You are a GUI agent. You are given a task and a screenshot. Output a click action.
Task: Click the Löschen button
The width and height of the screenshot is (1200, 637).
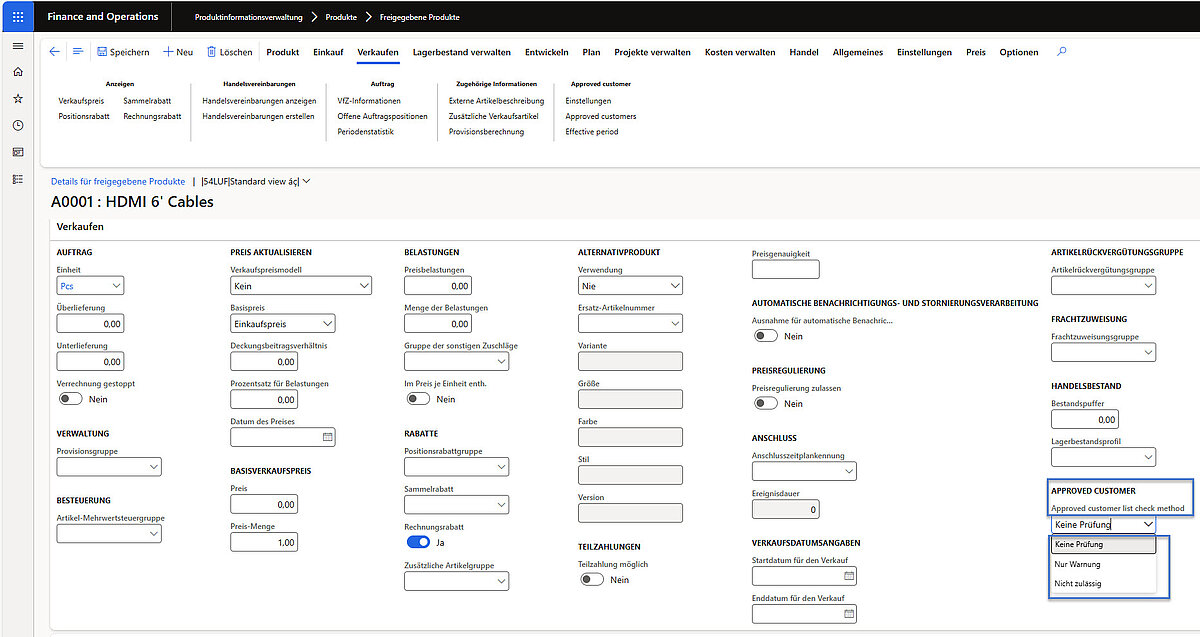229,52
